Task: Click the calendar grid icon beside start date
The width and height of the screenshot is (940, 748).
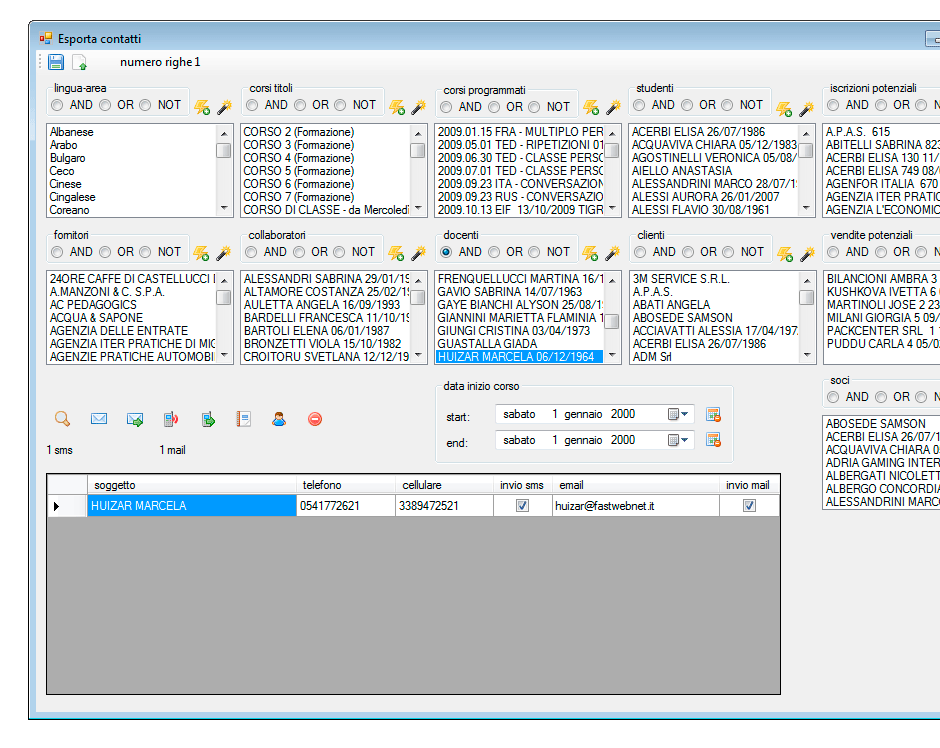Action: click(713, 414)
